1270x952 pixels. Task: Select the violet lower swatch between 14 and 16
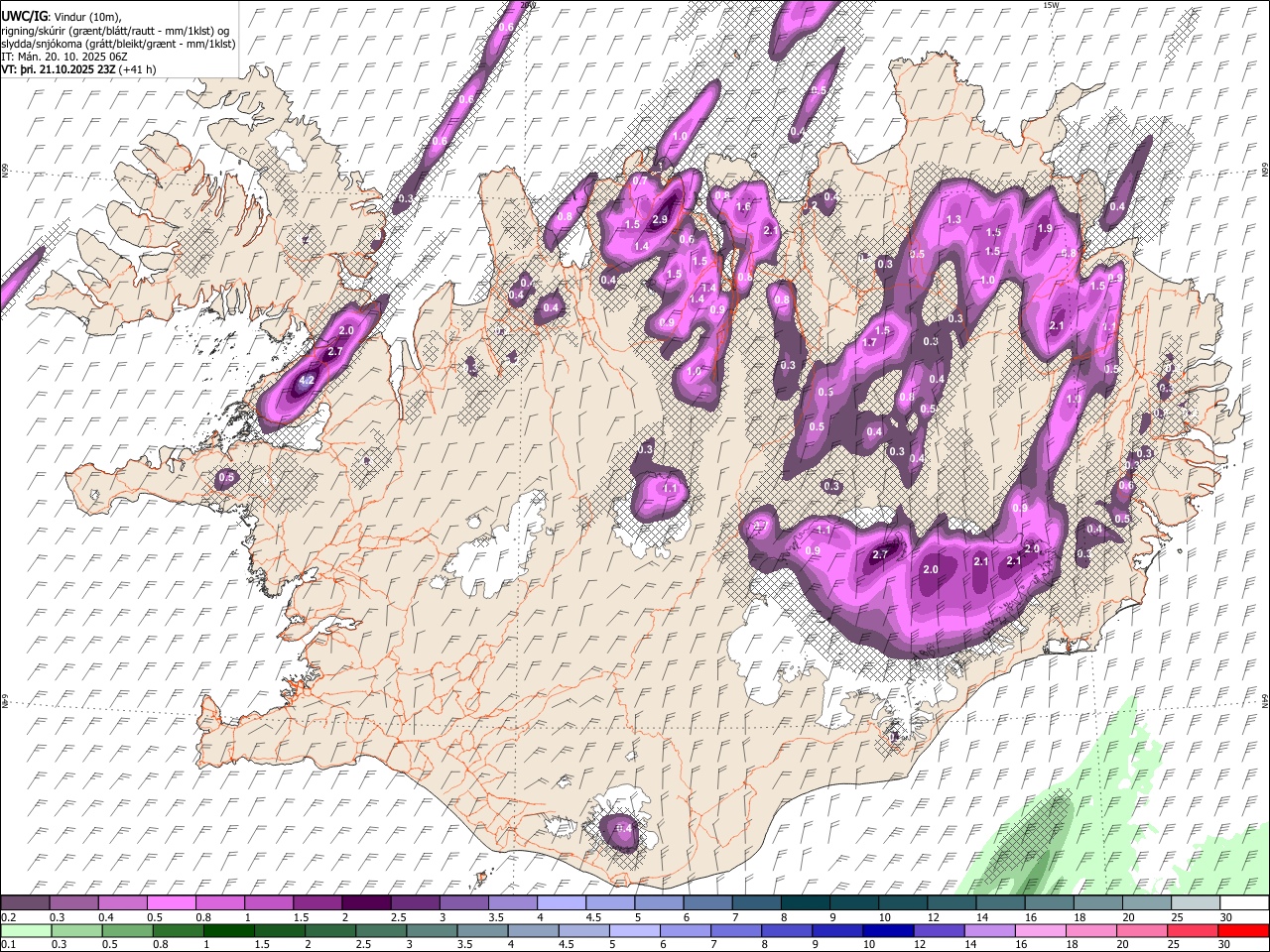pyautogui.click(x=990, y=930)
